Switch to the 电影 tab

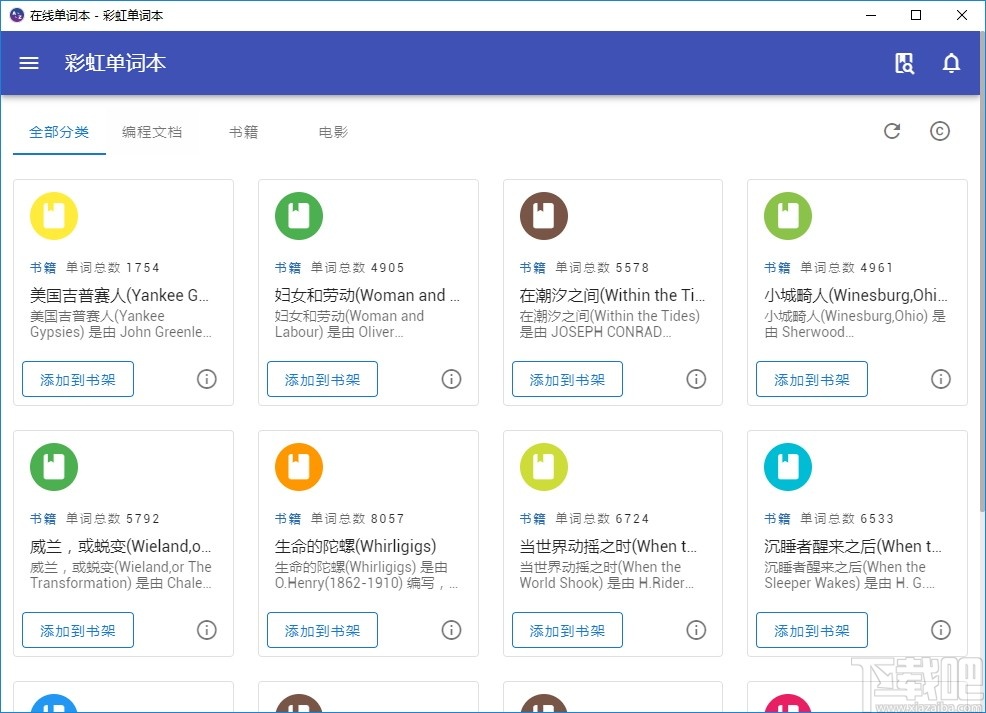click(333, 131)
